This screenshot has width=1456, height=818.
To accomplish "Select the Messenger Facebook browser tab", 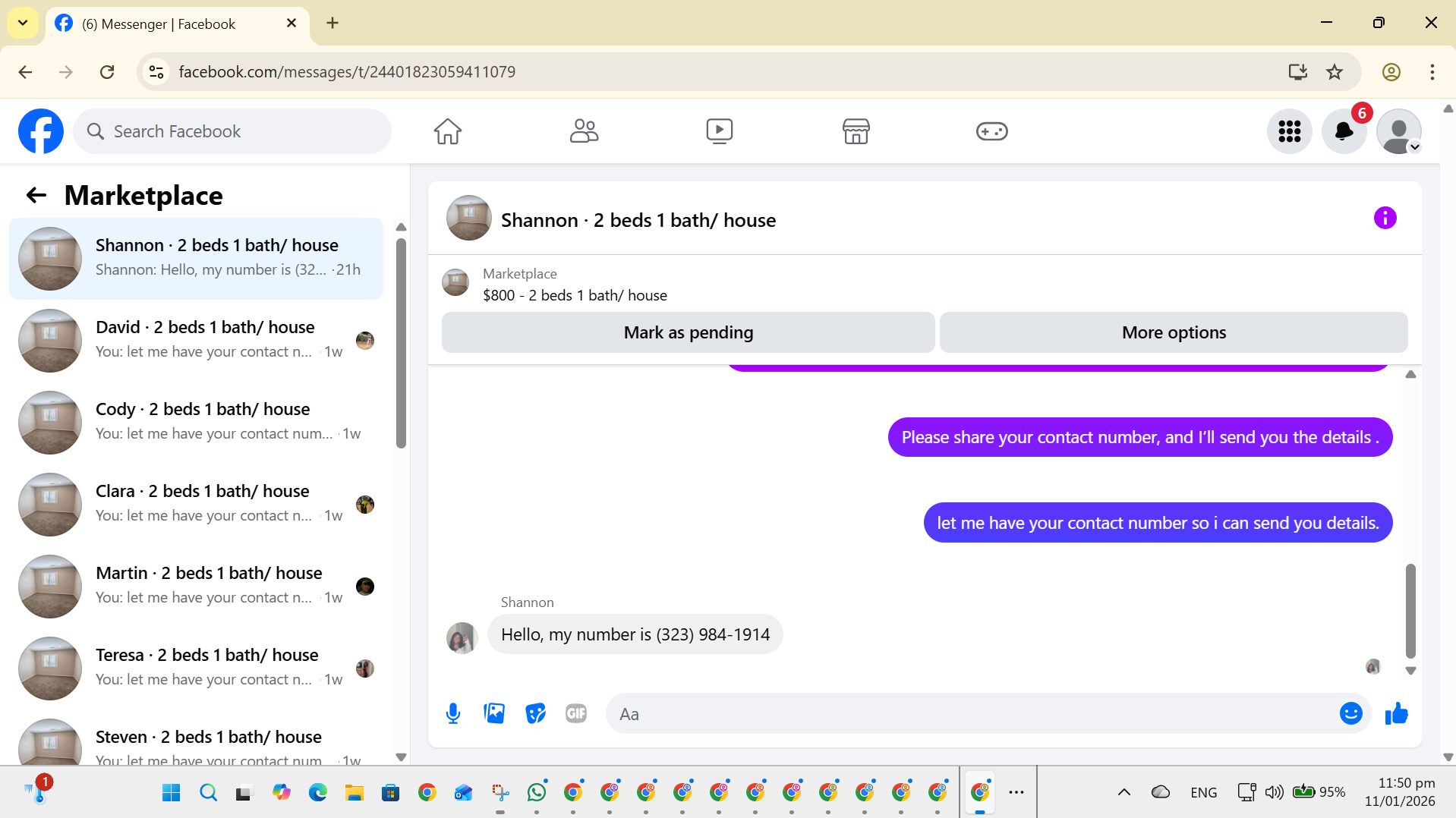I will pos(177,24).
